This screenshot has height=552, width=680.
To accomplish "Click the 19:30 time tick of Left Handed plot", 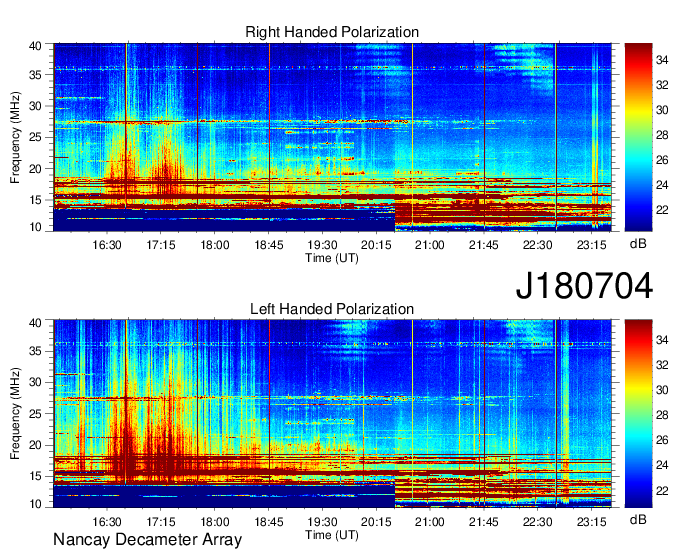I will pos(322,522).
